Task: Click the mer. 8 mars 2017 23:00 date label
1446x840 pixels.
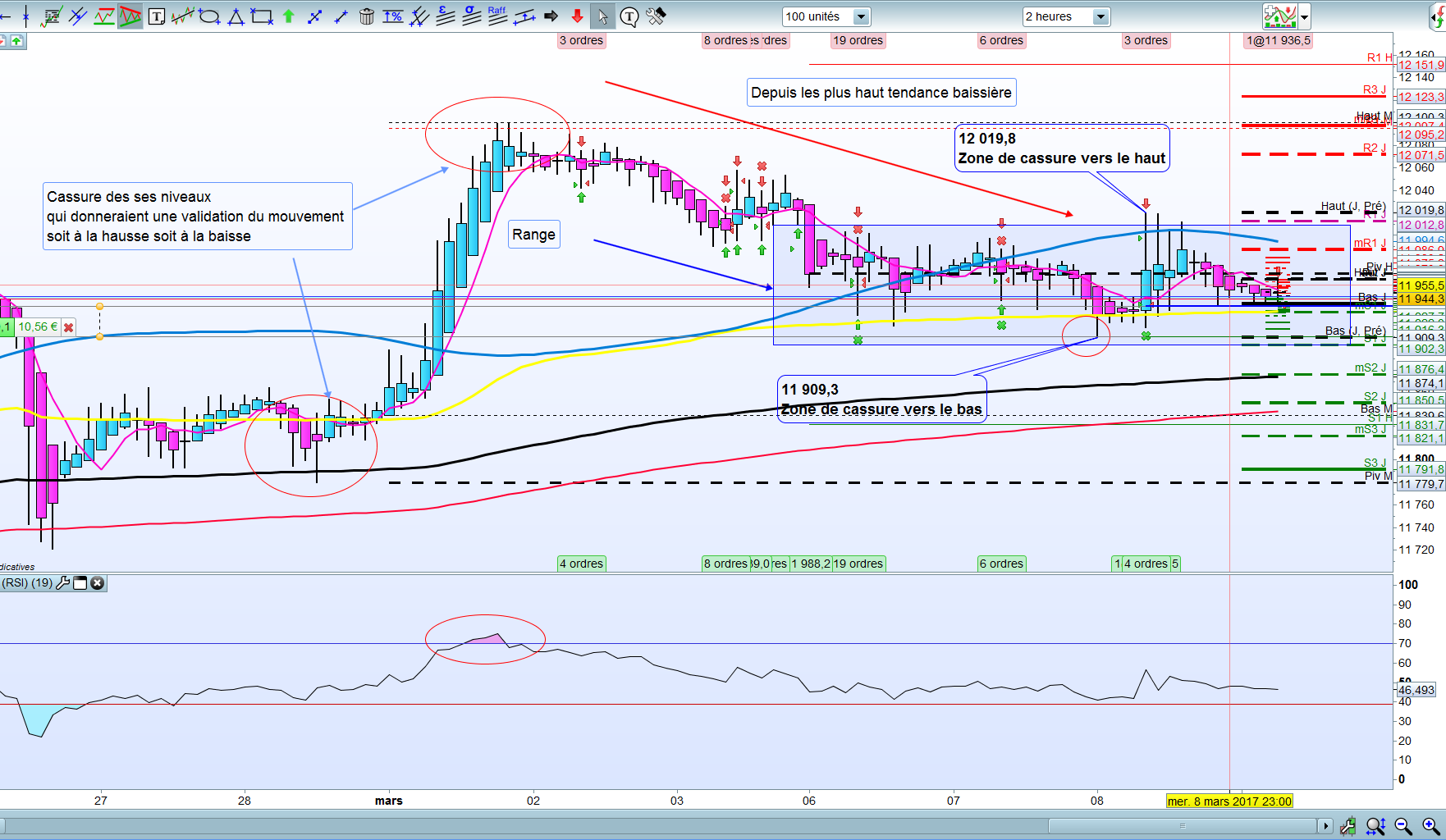Action: point(1229,801)
